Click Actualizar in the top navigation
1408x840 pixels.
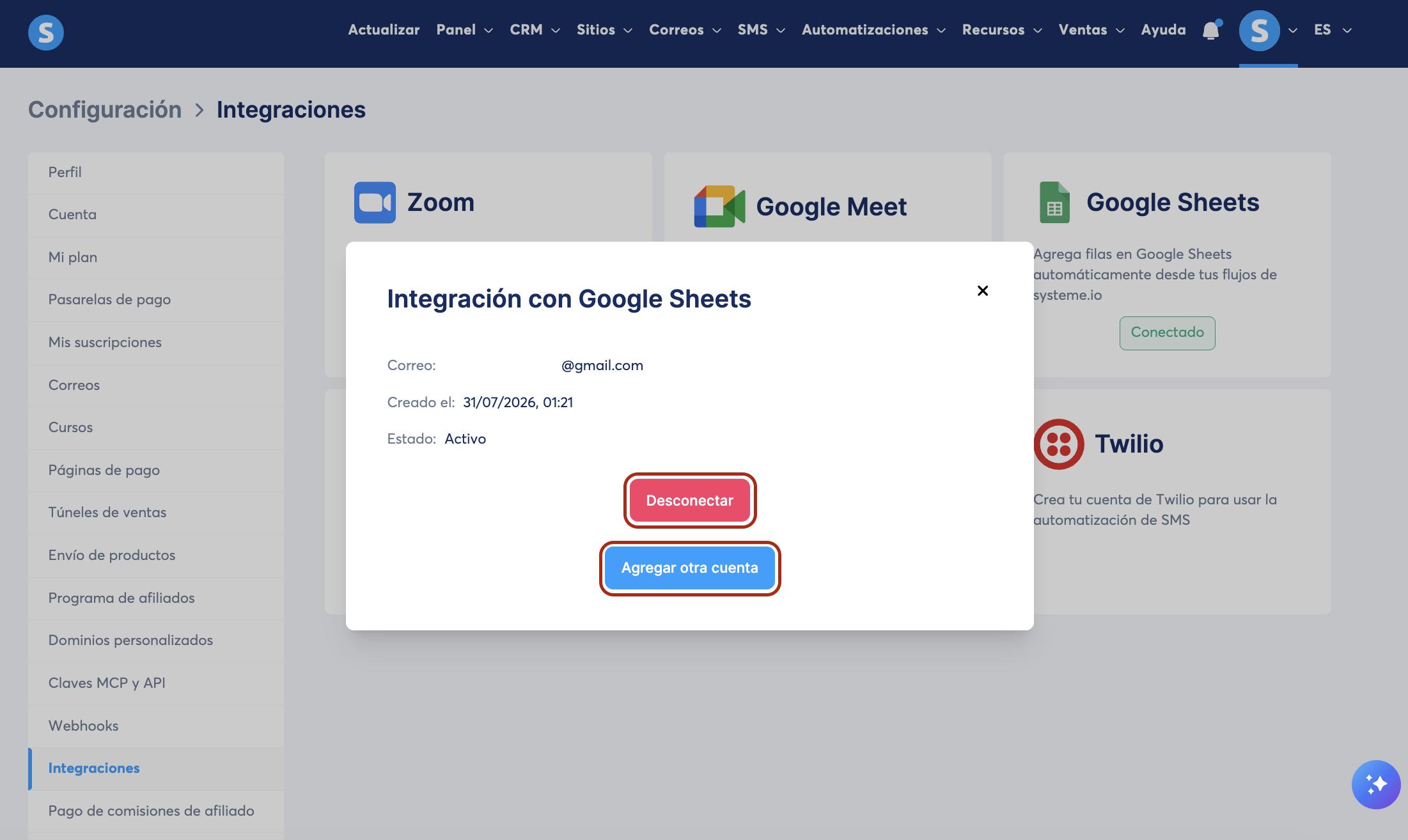click(x=384, y=30)
